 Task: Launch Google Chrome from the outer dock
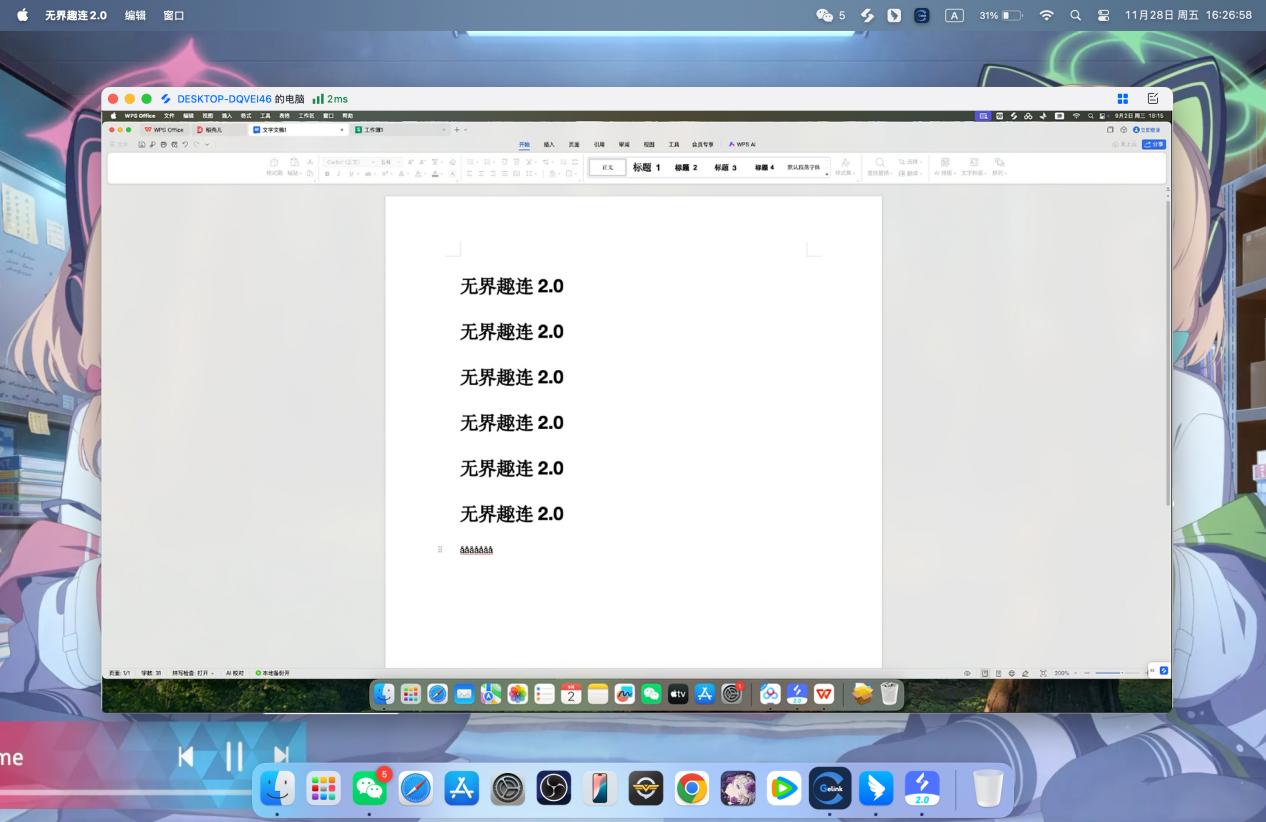click(692, 789)
